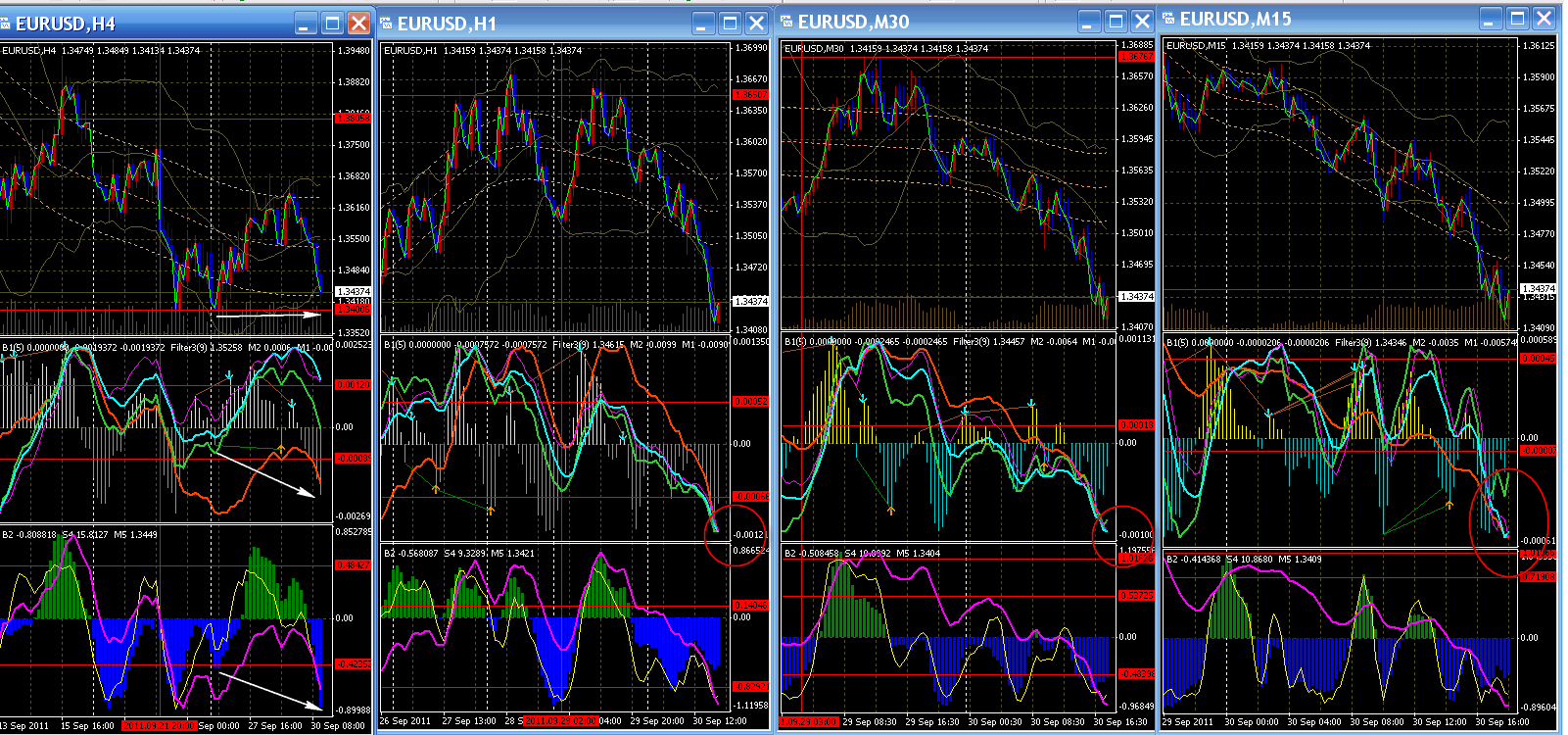Minimize the EURUSD,H4 chart window
The height and width of the screenshot is (735, 1568).
(x=307, y=24)
